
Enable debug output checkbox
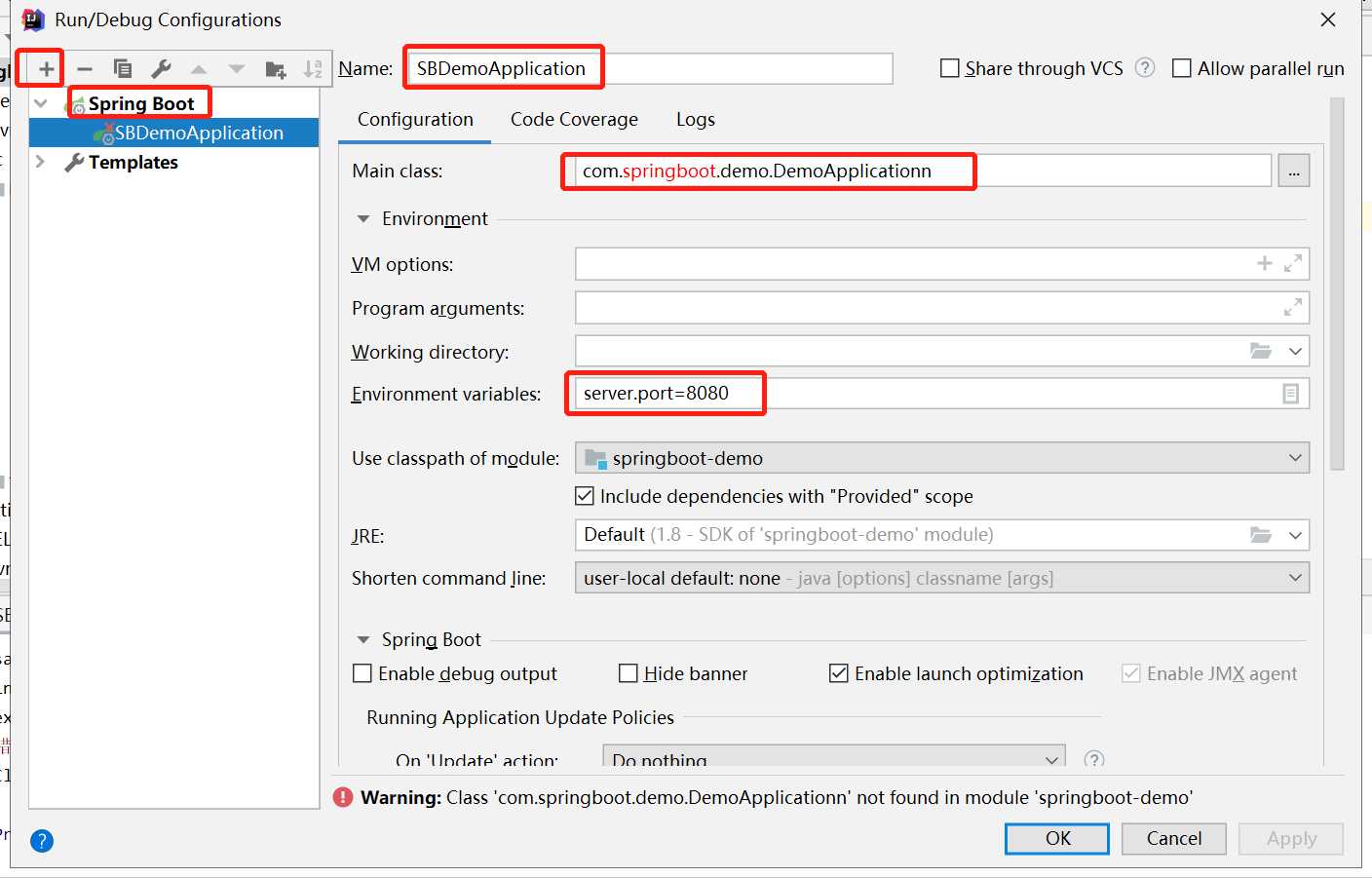[362, 673]
